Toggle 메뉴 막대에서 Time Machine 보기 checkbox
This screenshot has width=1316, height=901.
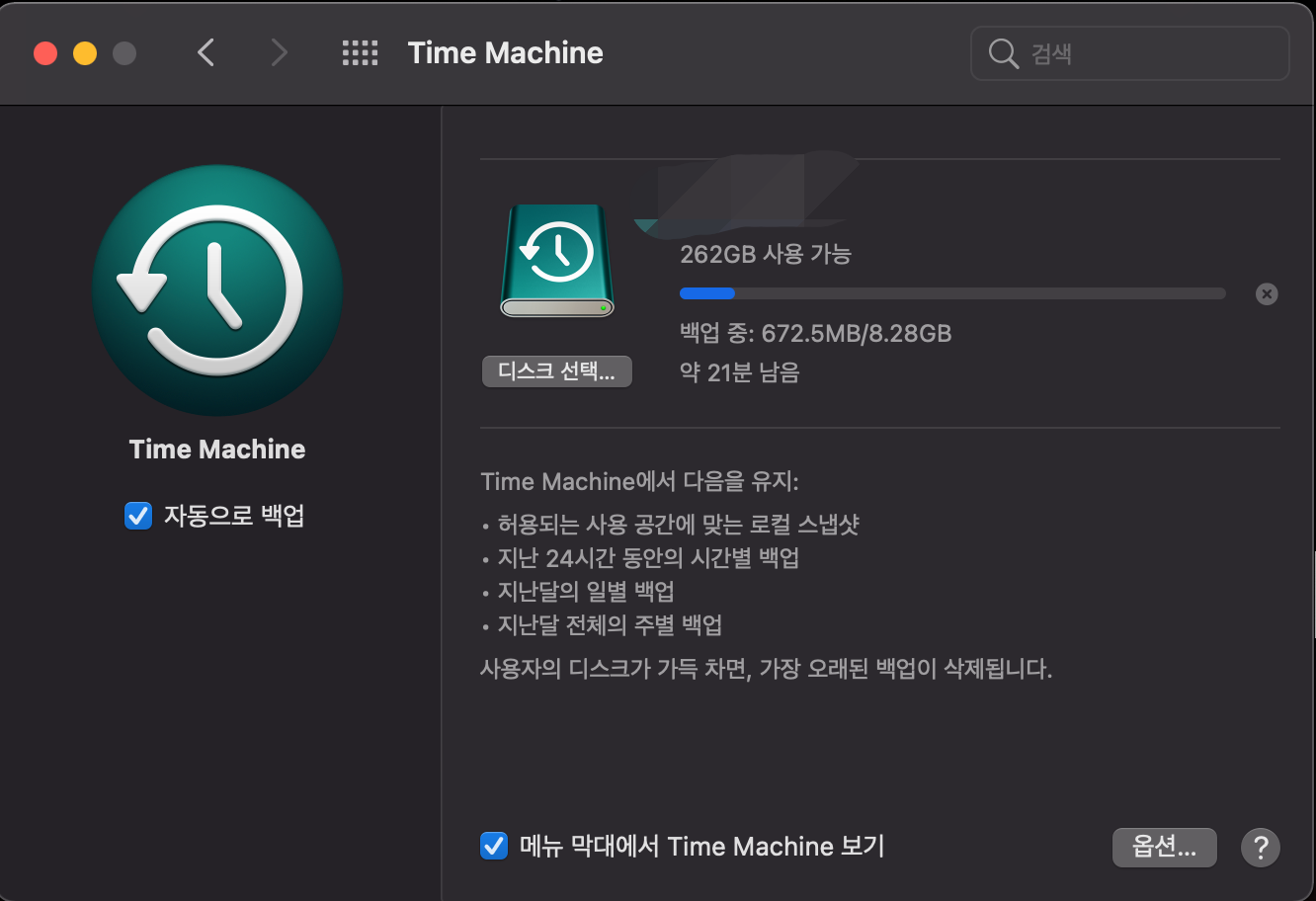493,847
